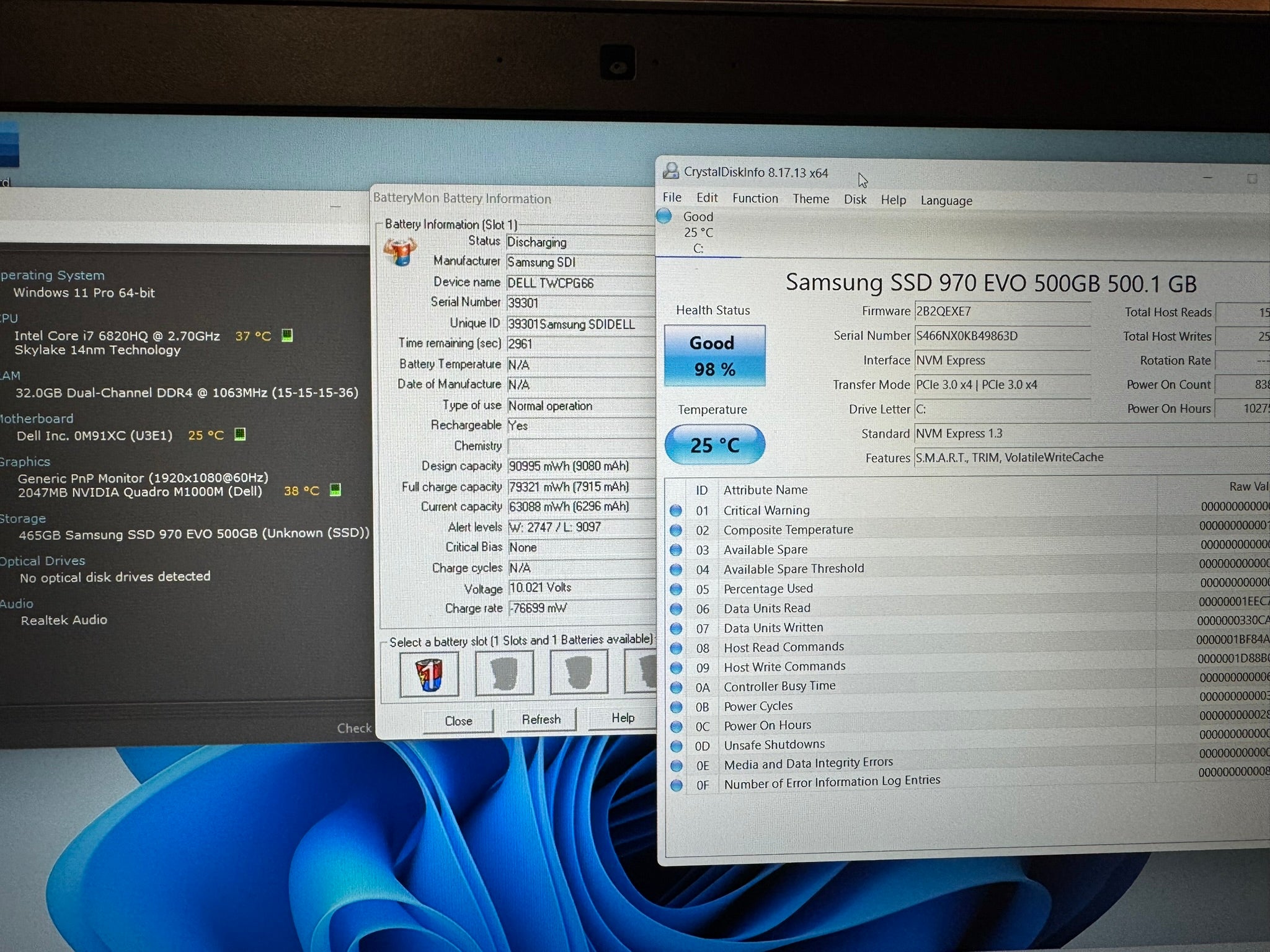Viewport: 1270px width, 952px height.
Task: Click the Optical Drives heading in Speccy
Action: click(43, 561)
